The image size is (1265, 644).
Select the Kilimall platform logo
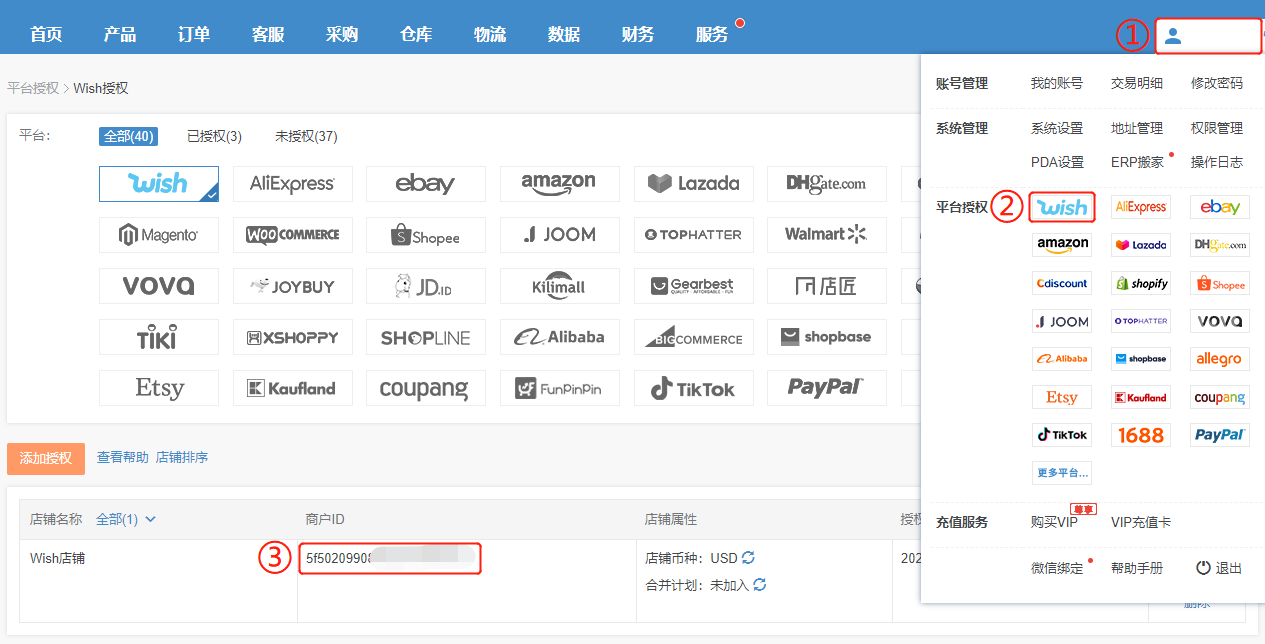click(x=560, y=286)
